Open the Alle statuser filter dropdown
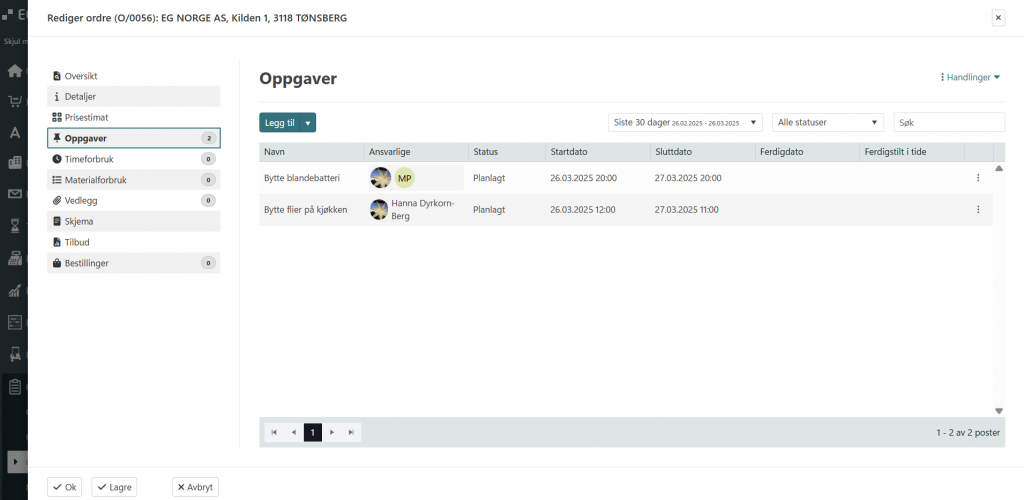1024x500 pixels. point(828,122)
